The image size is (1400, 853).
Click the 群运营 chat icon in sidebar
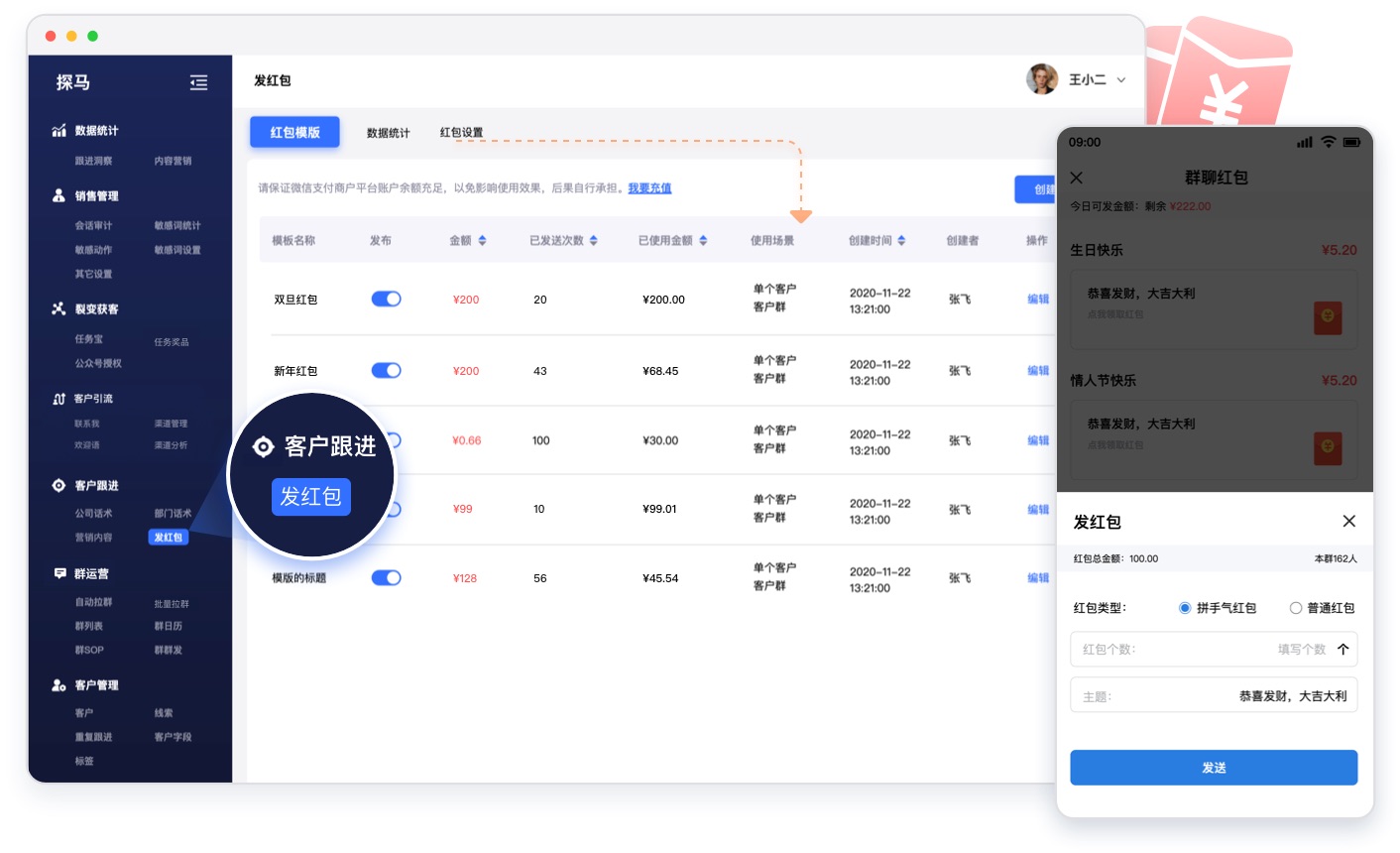tap(59, 574)
